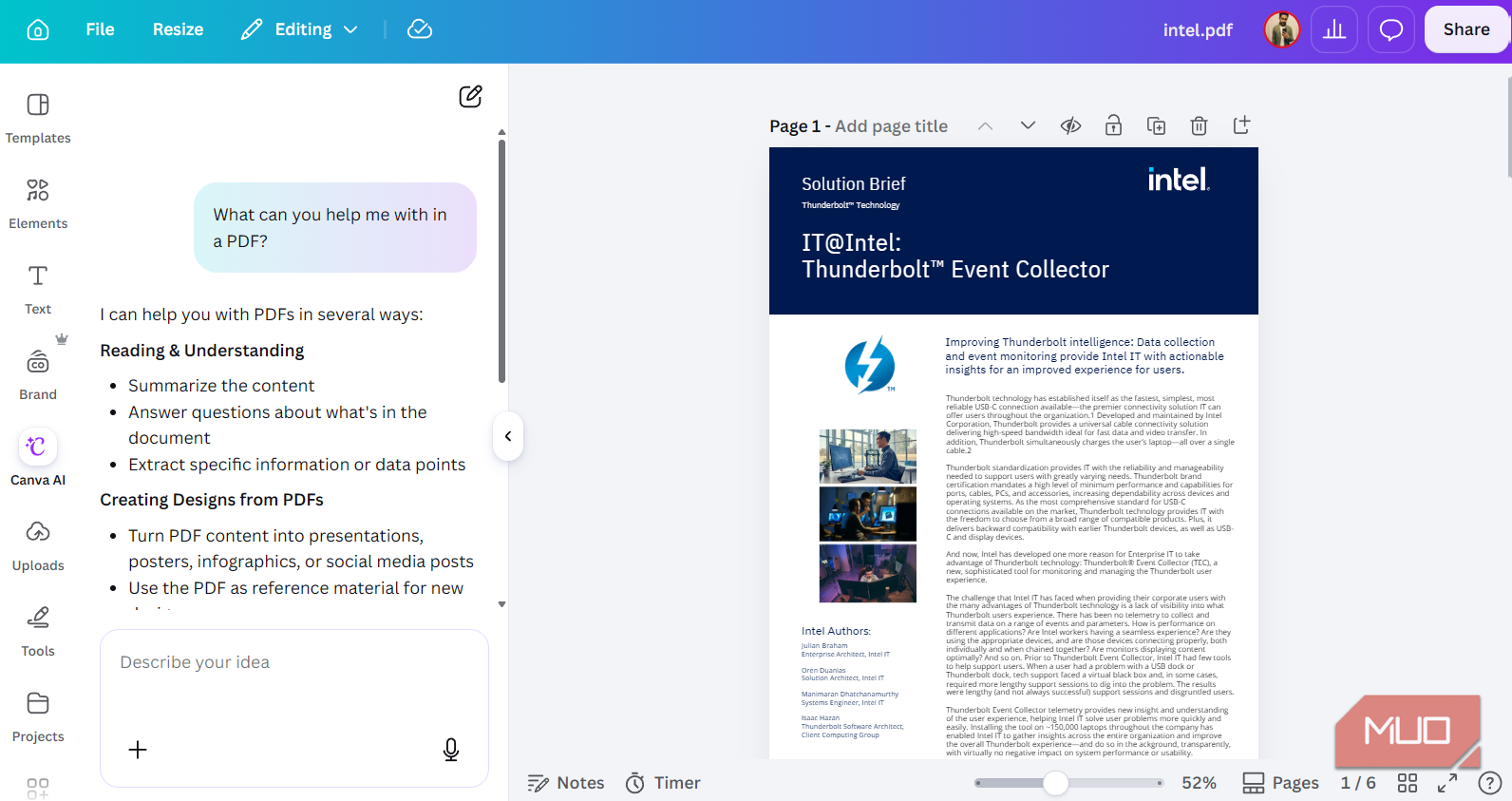Toggle the page lock icon
Image resolution: width=1512 pixels, height=801 pixels.
(1113, 125)
